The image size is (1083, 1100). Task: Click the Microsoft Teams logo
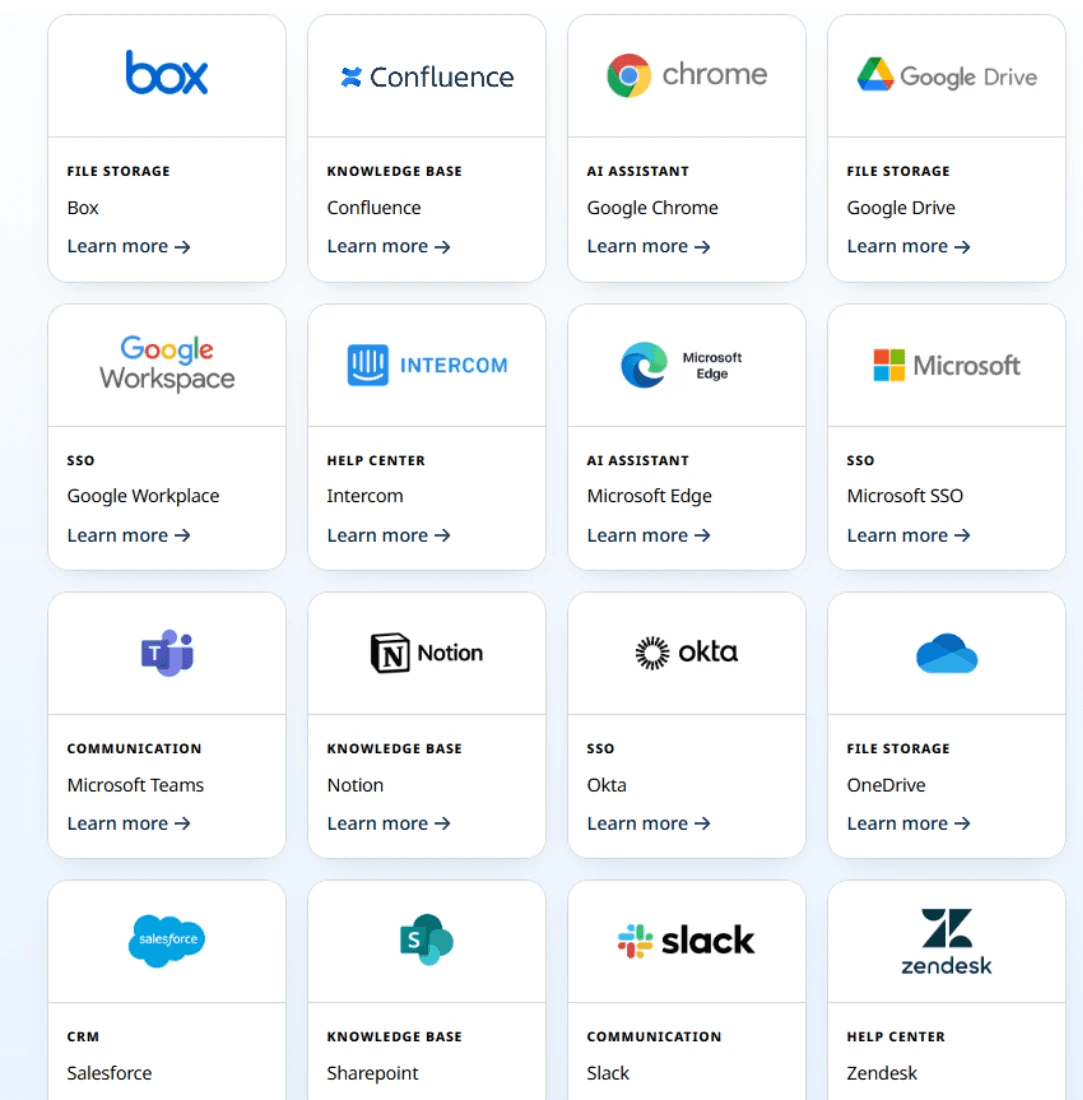[166, 652]
